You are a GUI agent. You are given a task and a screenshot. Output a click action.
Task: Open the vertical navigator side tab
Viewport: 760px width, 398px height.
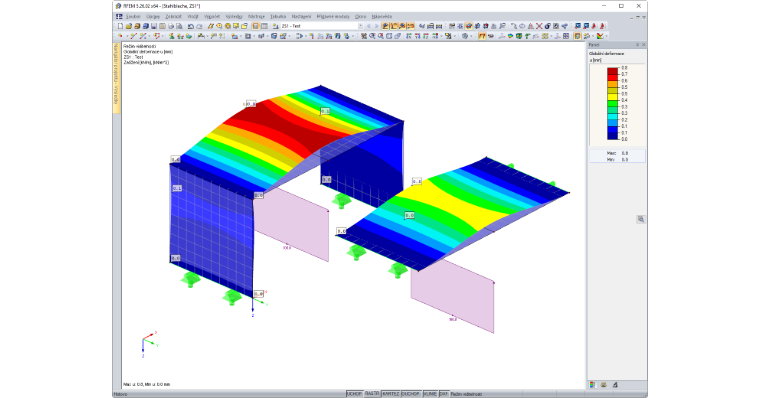pos(116,78)
